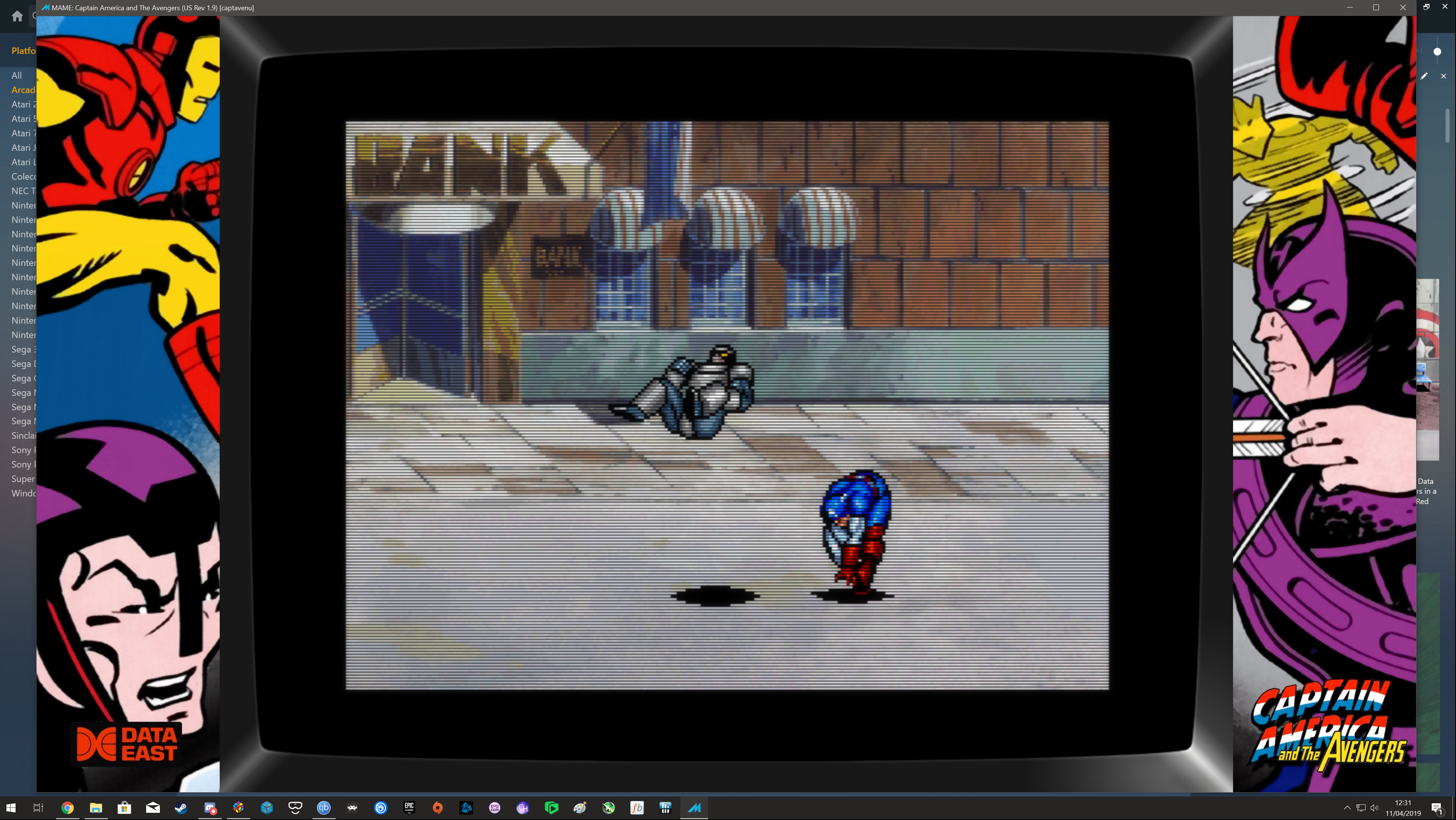Launch GOG Galaxy from the taskbar
The height and width of the screenshot is (820, 1456).
pyautogui.click(x=495, y=807)
